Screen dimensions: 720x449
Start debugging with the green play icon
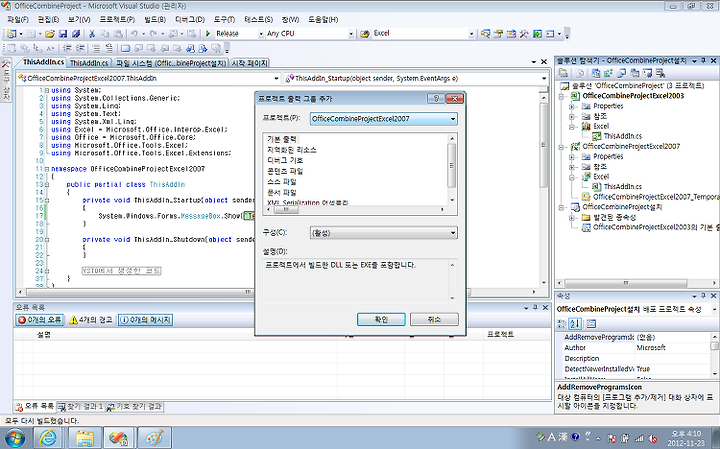208,34
